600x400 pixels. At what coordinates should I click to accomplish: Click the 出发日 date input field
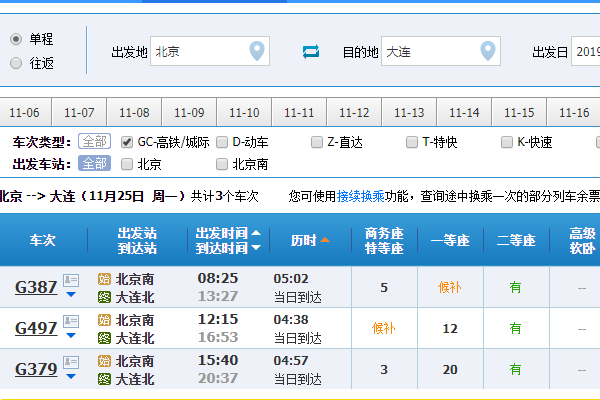click(x=586, y=51)
